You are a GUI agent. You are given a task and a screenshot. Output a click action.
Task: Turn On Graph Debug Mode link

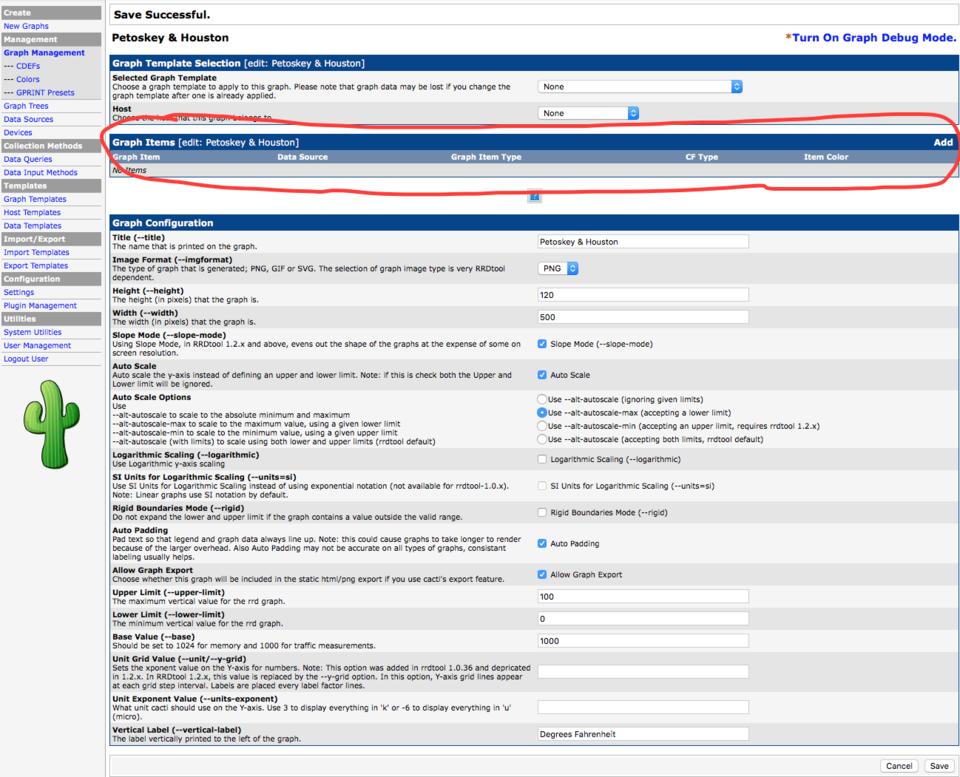pos(870,38)
